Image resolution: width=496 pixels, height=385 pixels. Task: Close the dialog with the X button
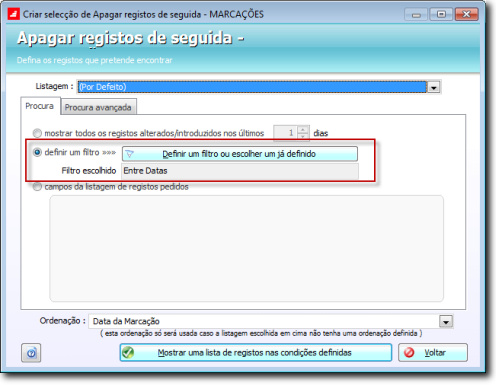pyautogui.click(x=466, y=15)
